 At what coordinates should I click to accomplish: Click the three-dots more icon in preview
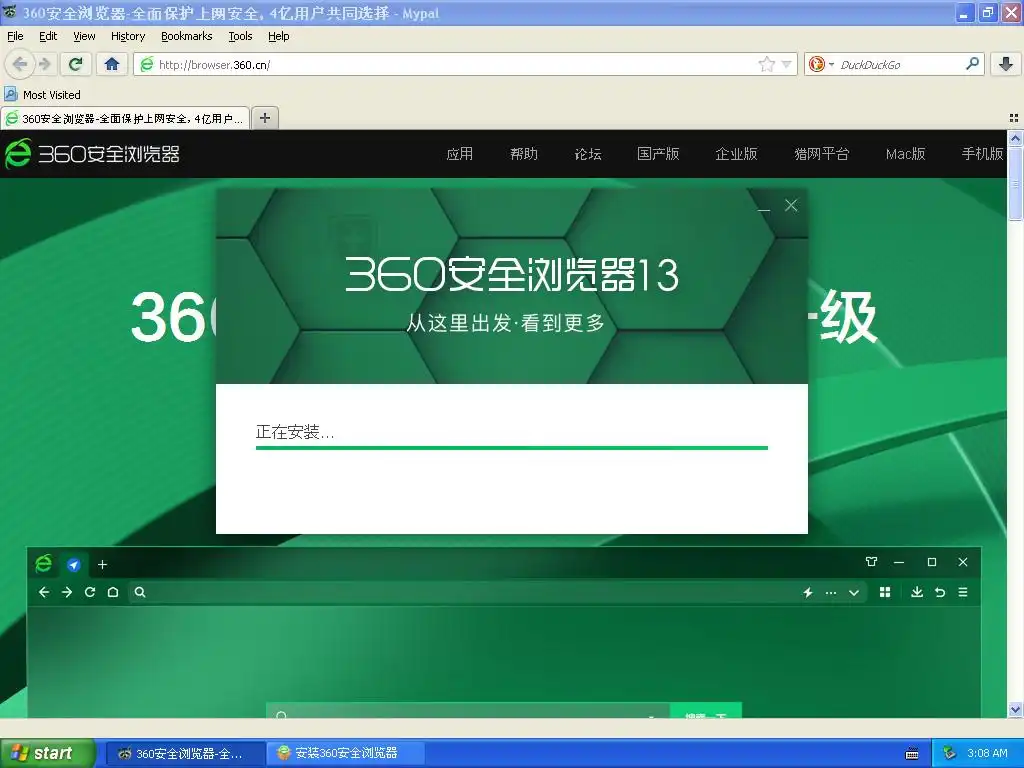pos(831,593)
